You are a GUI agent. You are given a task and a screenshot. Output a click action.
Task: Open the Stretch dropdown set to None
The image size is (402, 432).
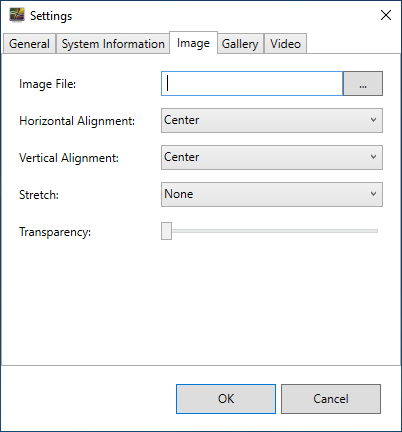pos(272,194)
